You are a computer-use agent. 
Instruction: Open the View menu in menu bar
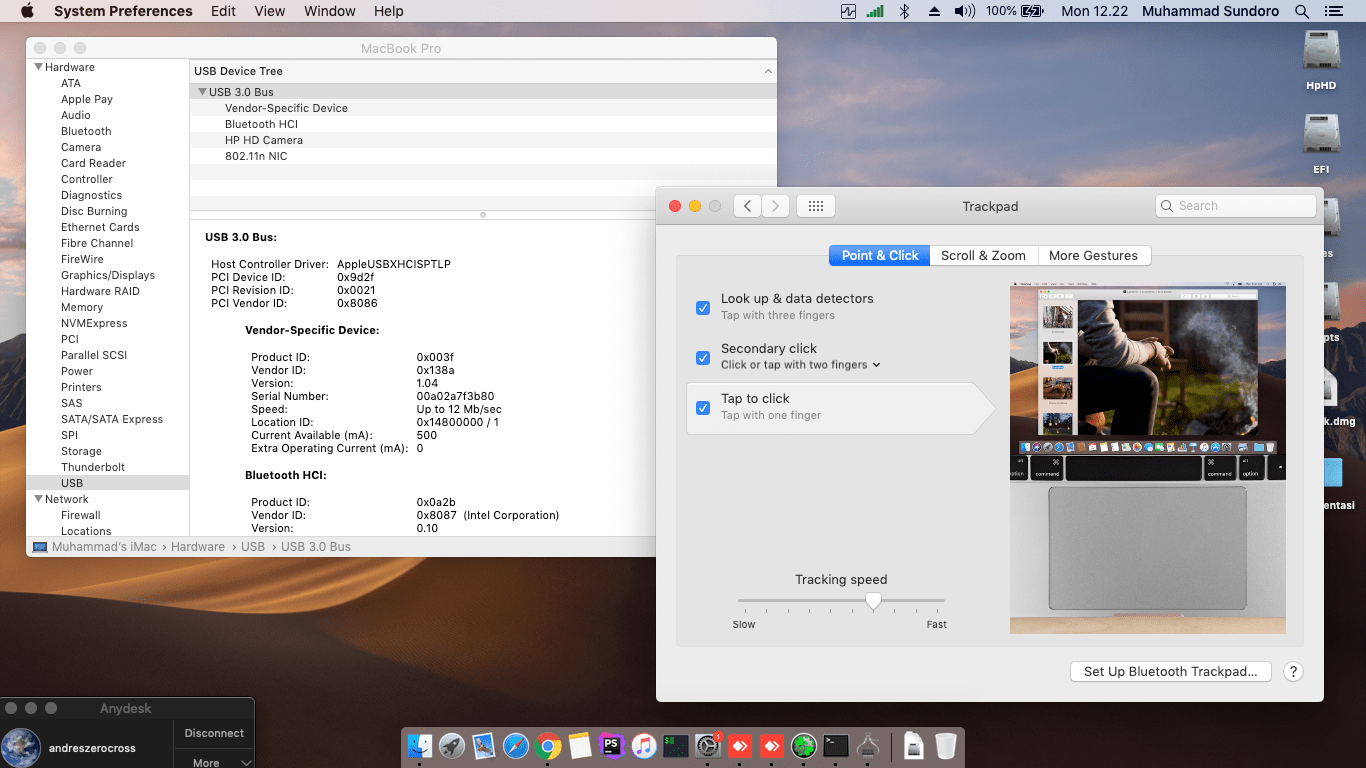point(270,11)
